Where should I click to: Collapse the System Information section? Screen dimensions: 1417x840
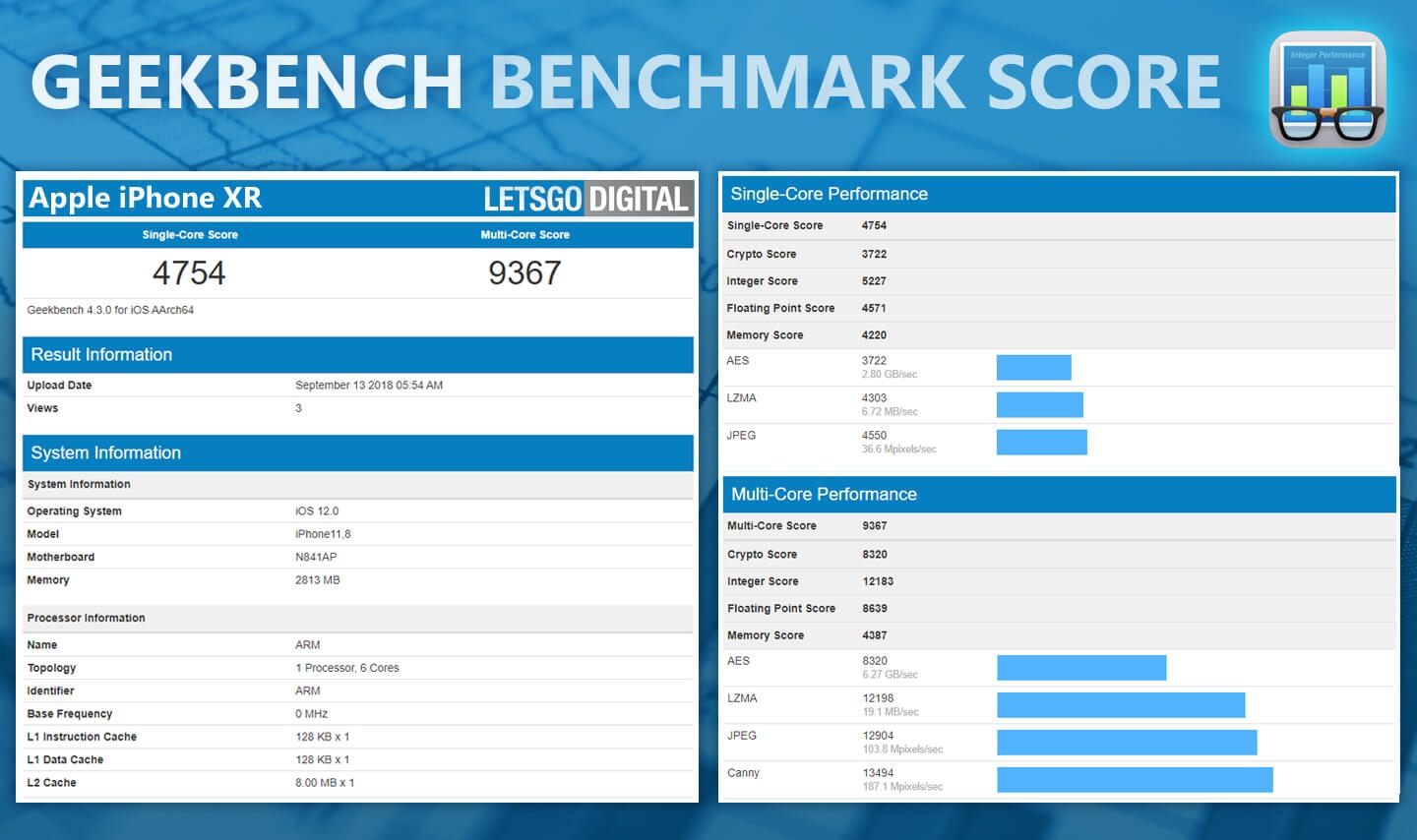click(105, 452)
